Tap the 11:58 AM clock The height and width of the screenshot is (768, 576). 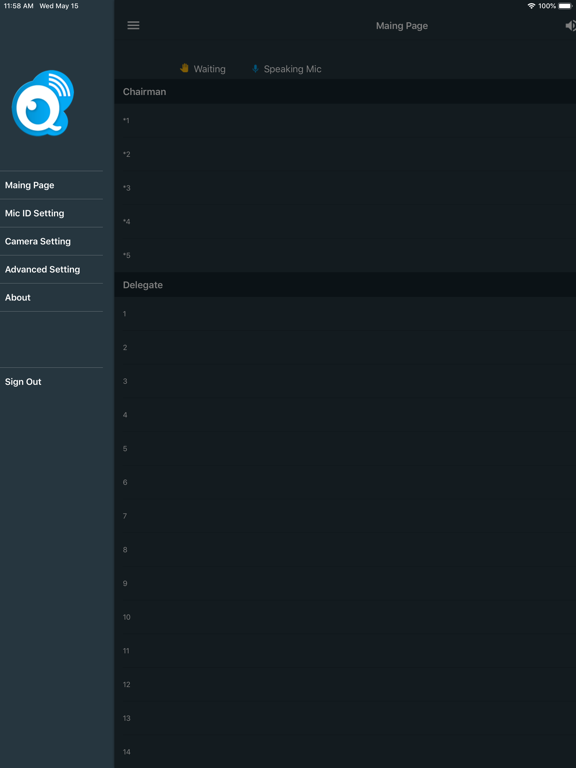coord(18,6)
